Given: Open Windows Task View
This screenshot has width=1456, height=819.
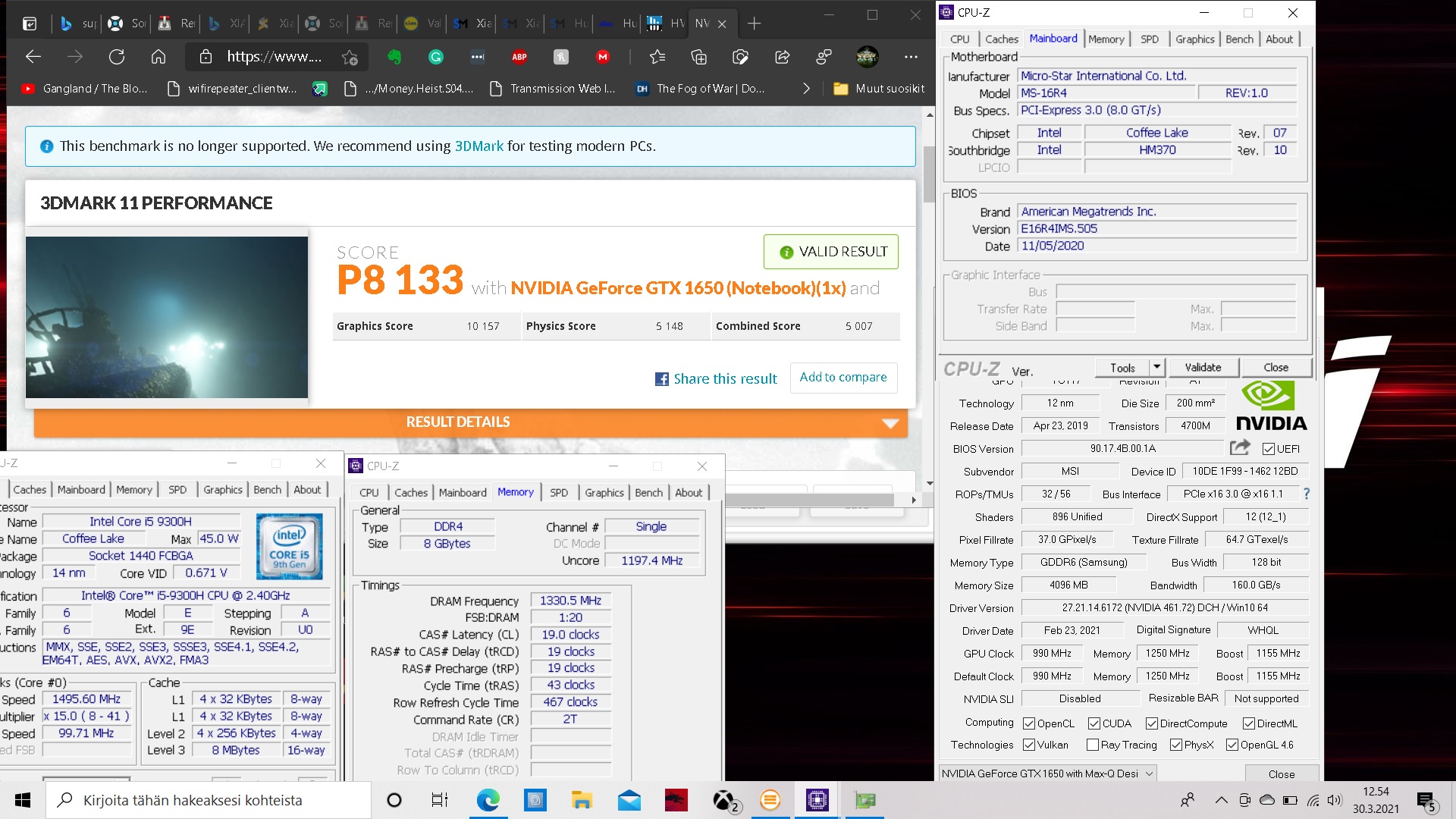Looking at the screenshot, I should pyautogui.click(x=440, y=800).
